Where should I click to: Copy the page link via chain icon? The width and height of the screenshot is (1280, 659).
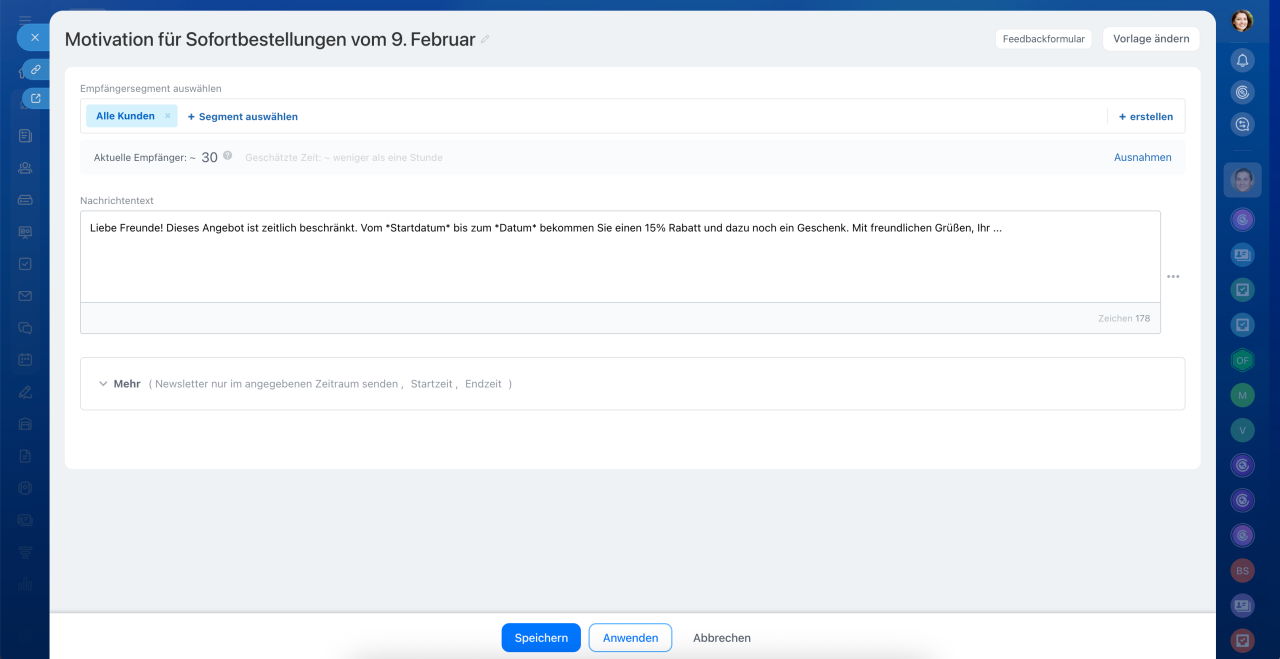click(36, 69)
